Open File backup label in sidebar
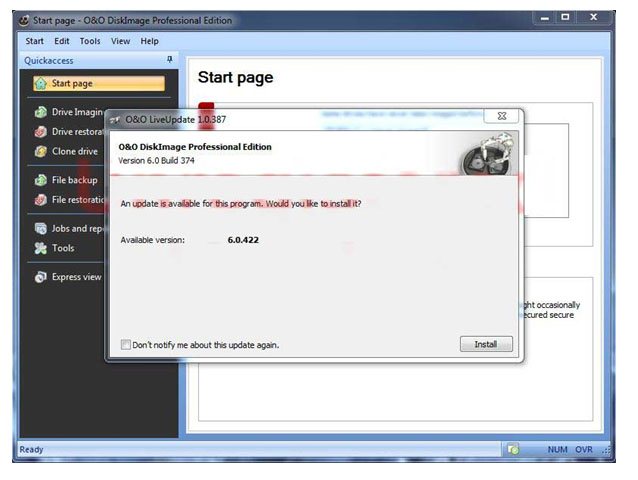 74,180
